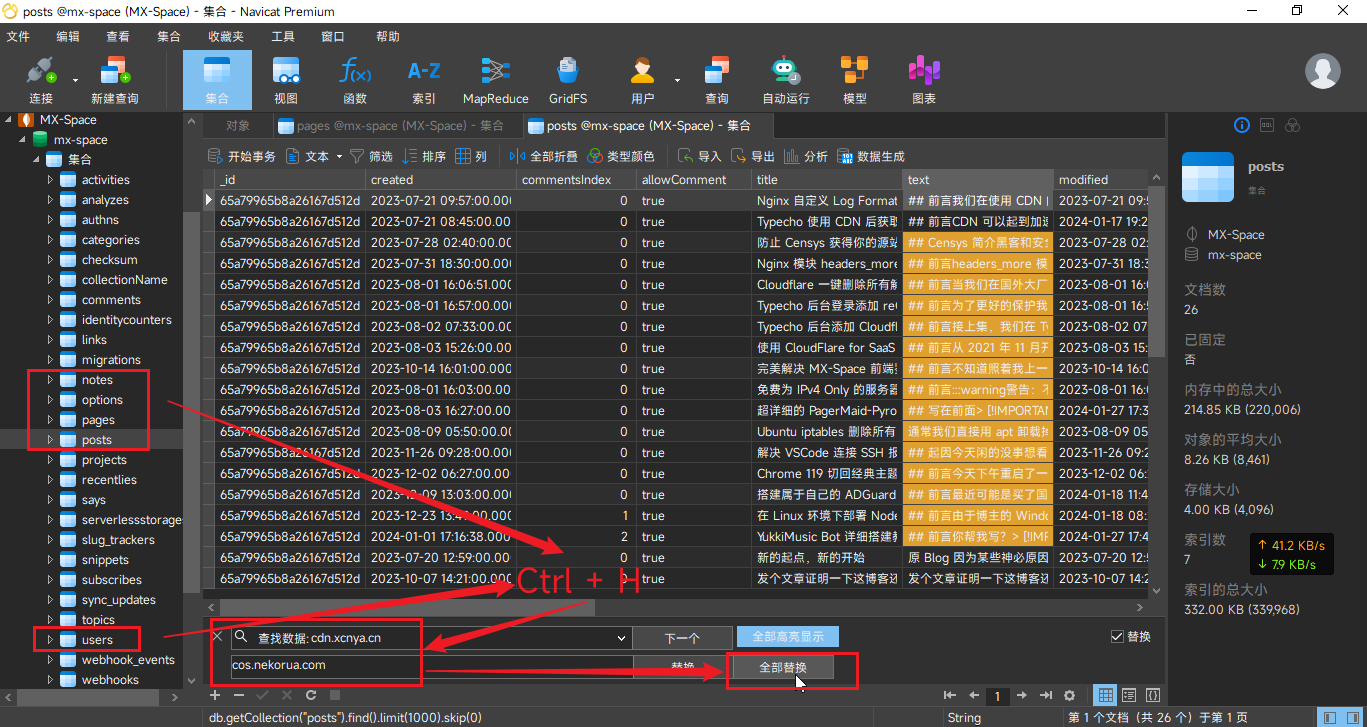Click the 排序 (Sort) toolbar button
This screenshot has height=727, width=1367.
pos(424,156)
